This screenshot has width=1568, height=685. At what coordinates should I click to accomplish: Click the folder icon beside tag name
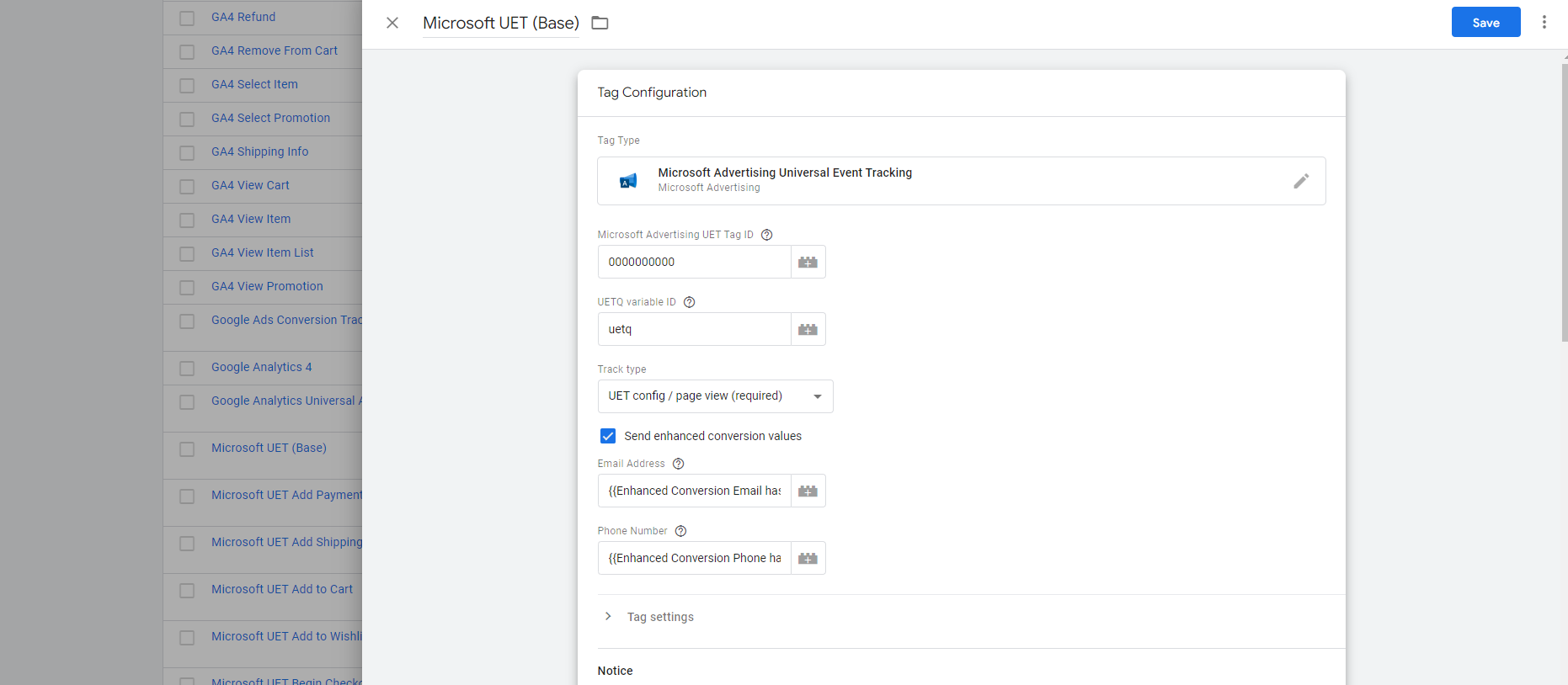click(600, 23)
